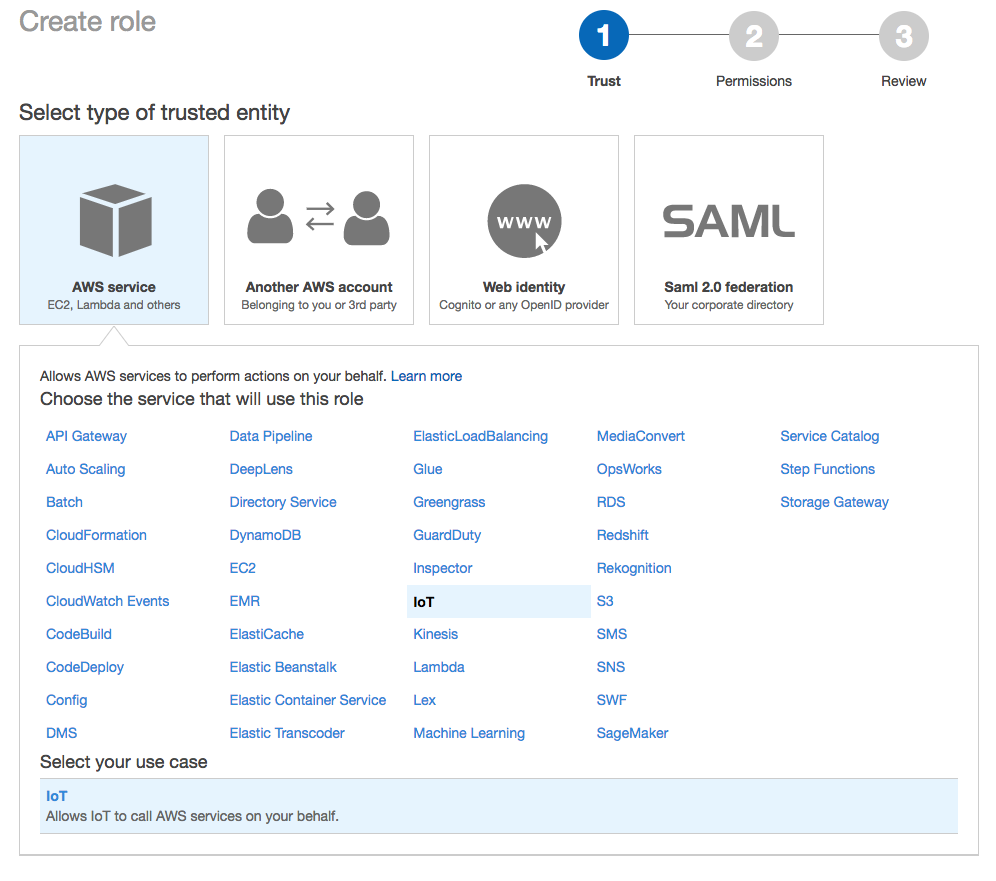The width and height of the screenshot is (996, 881).
Task: Pick CloudHSM from service list
Action: (80, 568)
